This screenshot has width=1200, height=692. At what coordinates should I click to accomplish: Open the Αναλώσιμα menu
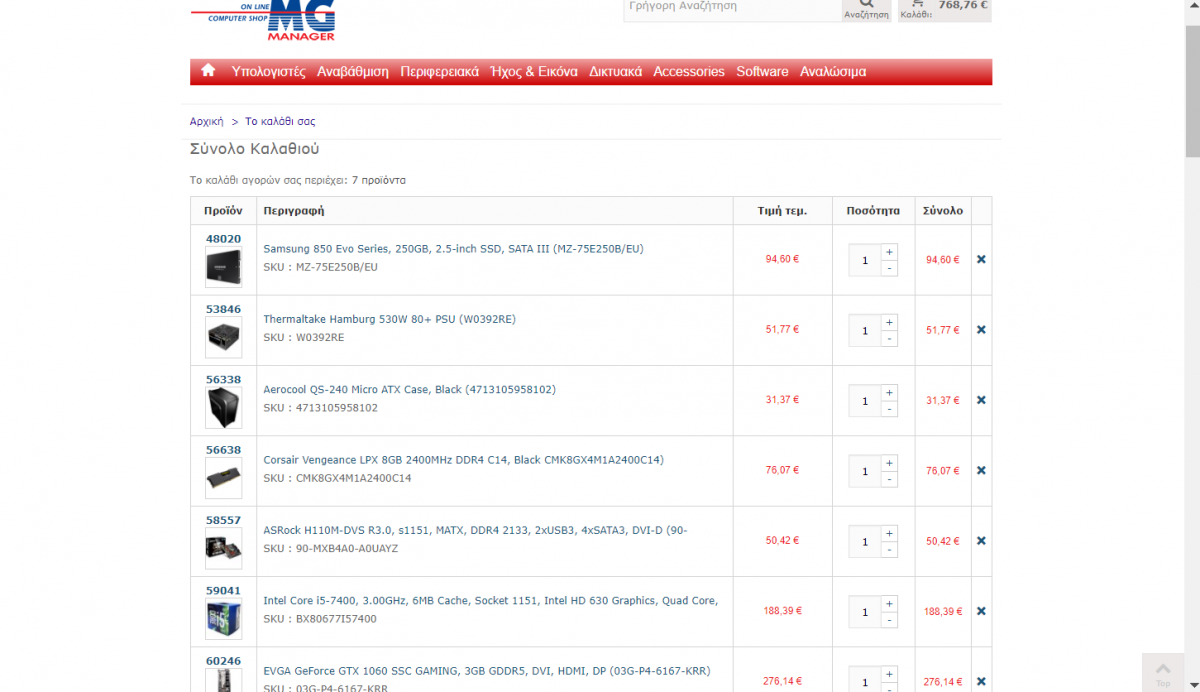(833, 72)
